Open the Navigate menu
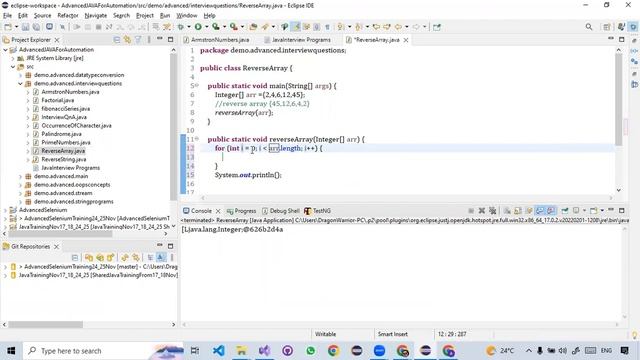The width and height of the screenshot is (640, 360). [96, 16]
